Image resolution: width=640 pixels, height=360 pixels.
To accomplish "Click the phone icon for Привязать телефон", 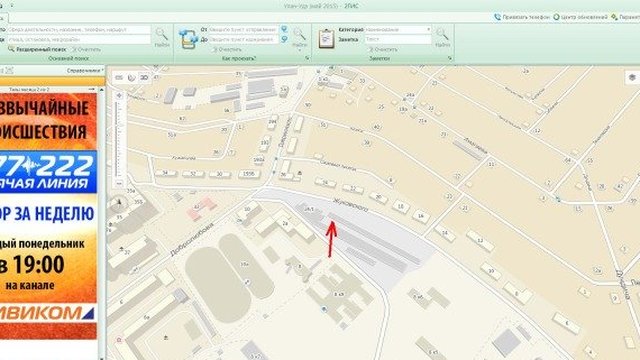I will (x=497, y=17).
